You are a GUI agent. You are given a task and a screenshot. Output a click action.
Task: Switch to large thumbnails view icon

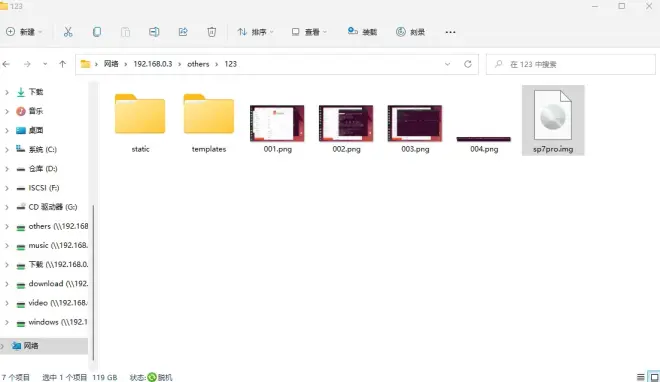click(x=654, y=377)
